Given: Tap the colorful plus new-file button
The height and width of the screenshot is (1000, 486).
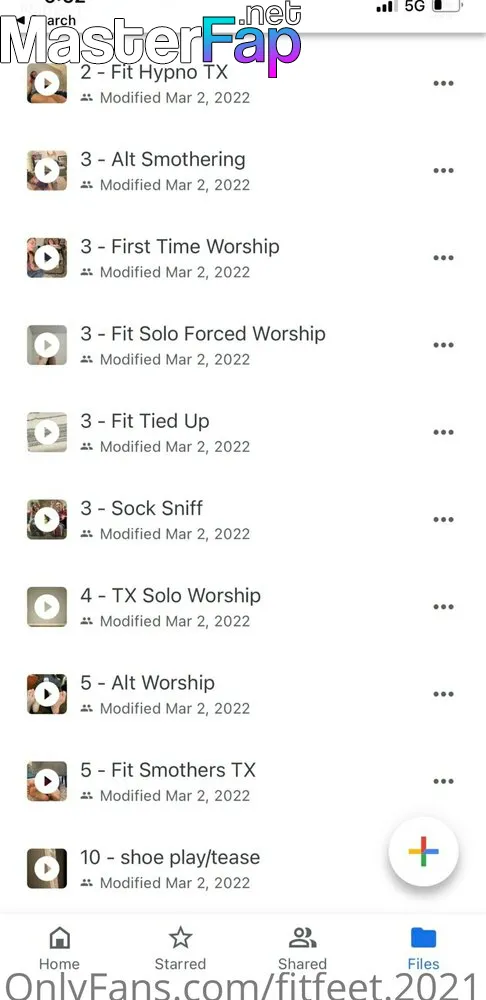Looking at the screenshot, I should [x=423, y=852].
